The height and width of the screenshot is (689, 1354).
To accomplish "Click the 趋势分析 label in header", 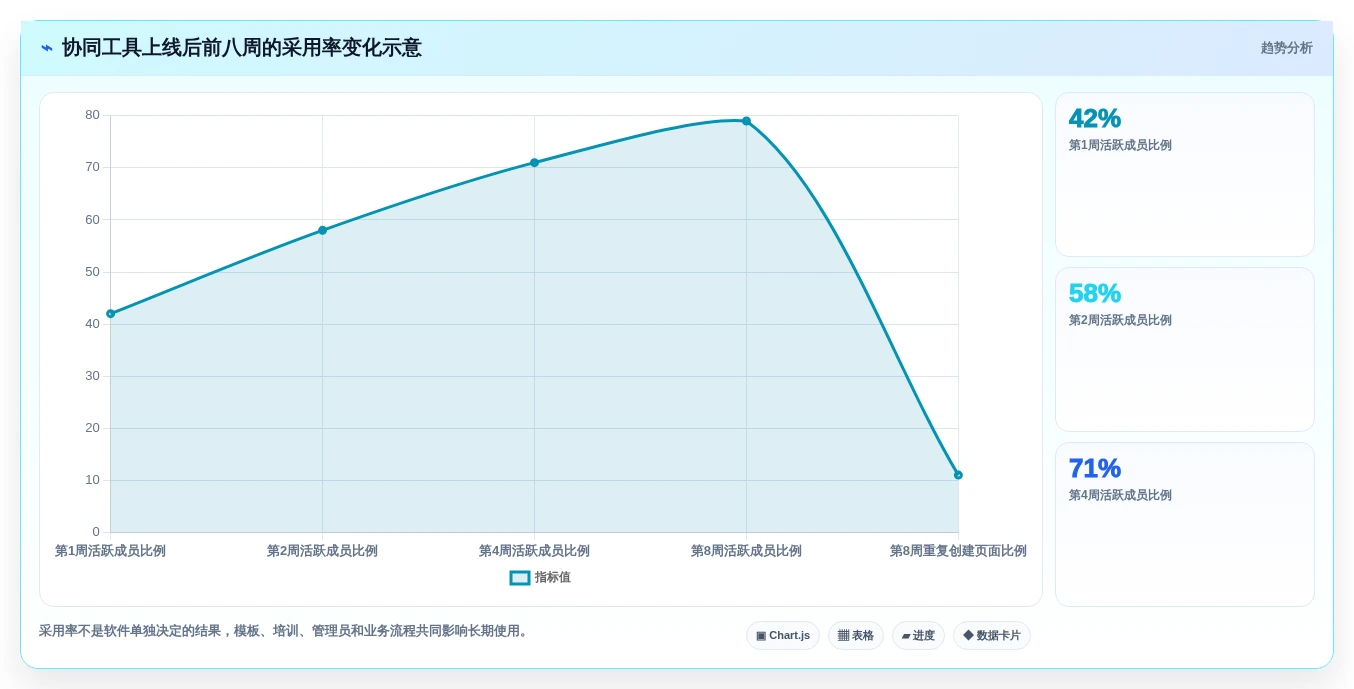I will click(x=1286, y=48).
